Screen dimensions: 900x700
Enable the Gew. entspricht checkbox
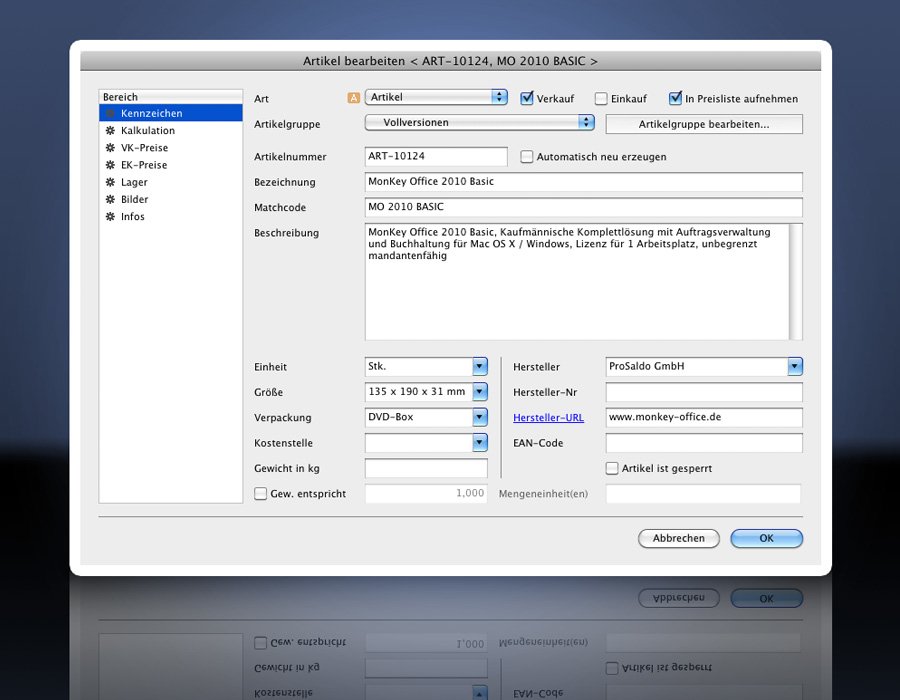click(x=261, y=493)
